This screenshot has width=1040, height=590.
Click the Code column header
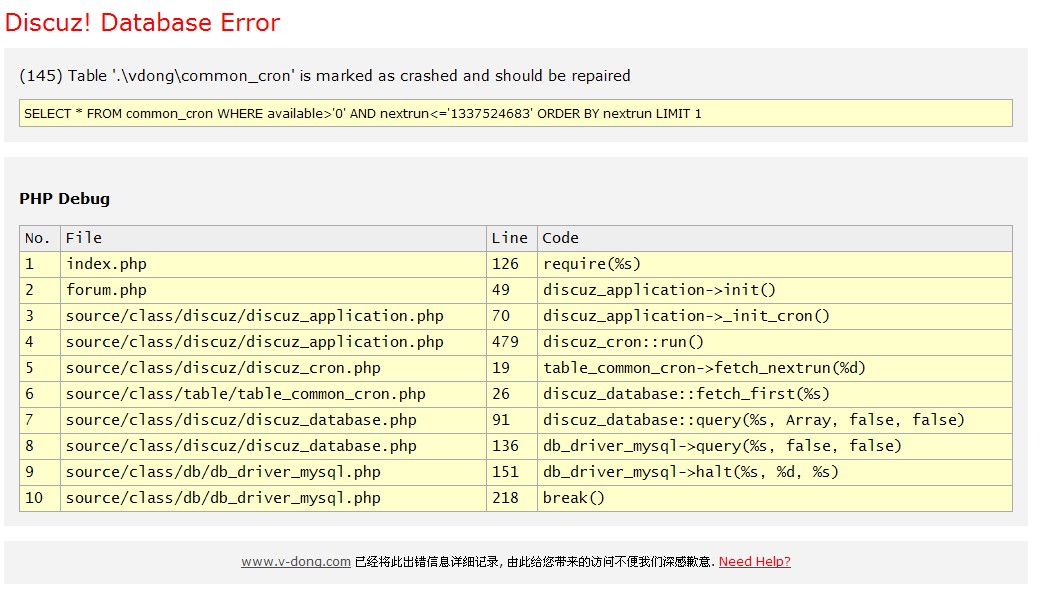(x=775, y=239)
